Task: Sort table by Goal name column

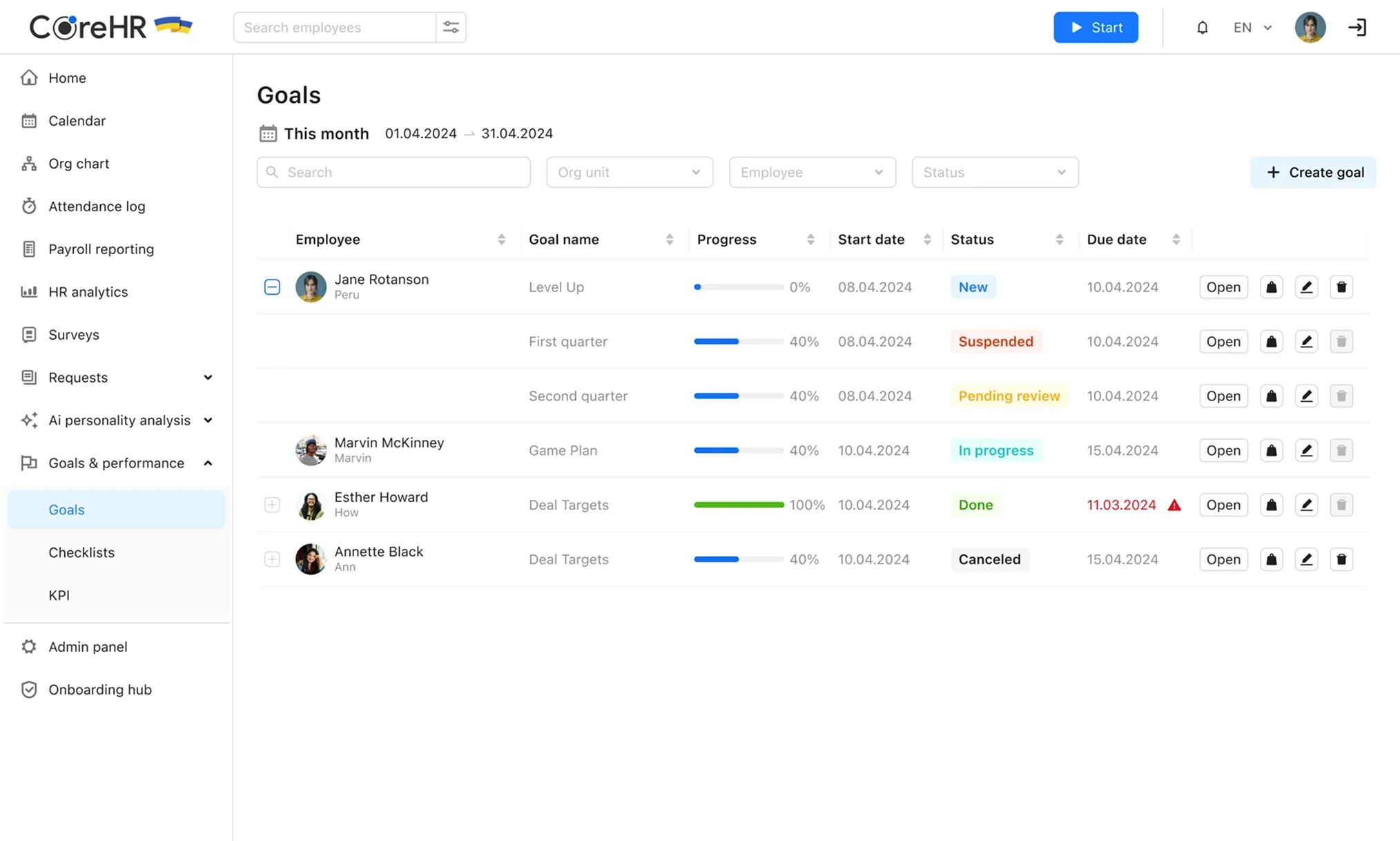Action: pos(670,240)
